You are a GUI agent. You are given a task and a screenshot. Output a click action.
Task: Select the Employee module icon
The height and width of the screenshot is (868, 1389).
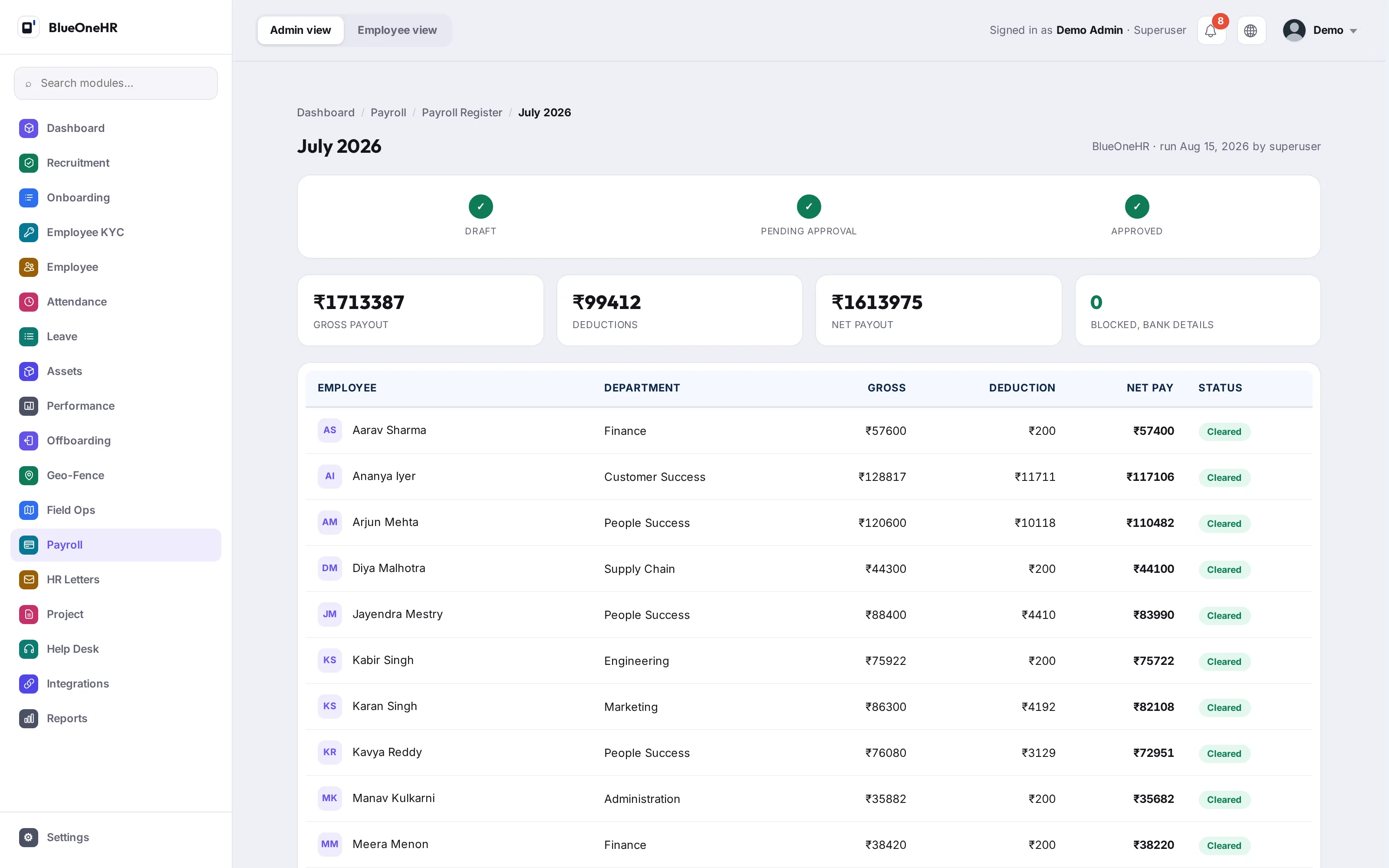point(29,267)
